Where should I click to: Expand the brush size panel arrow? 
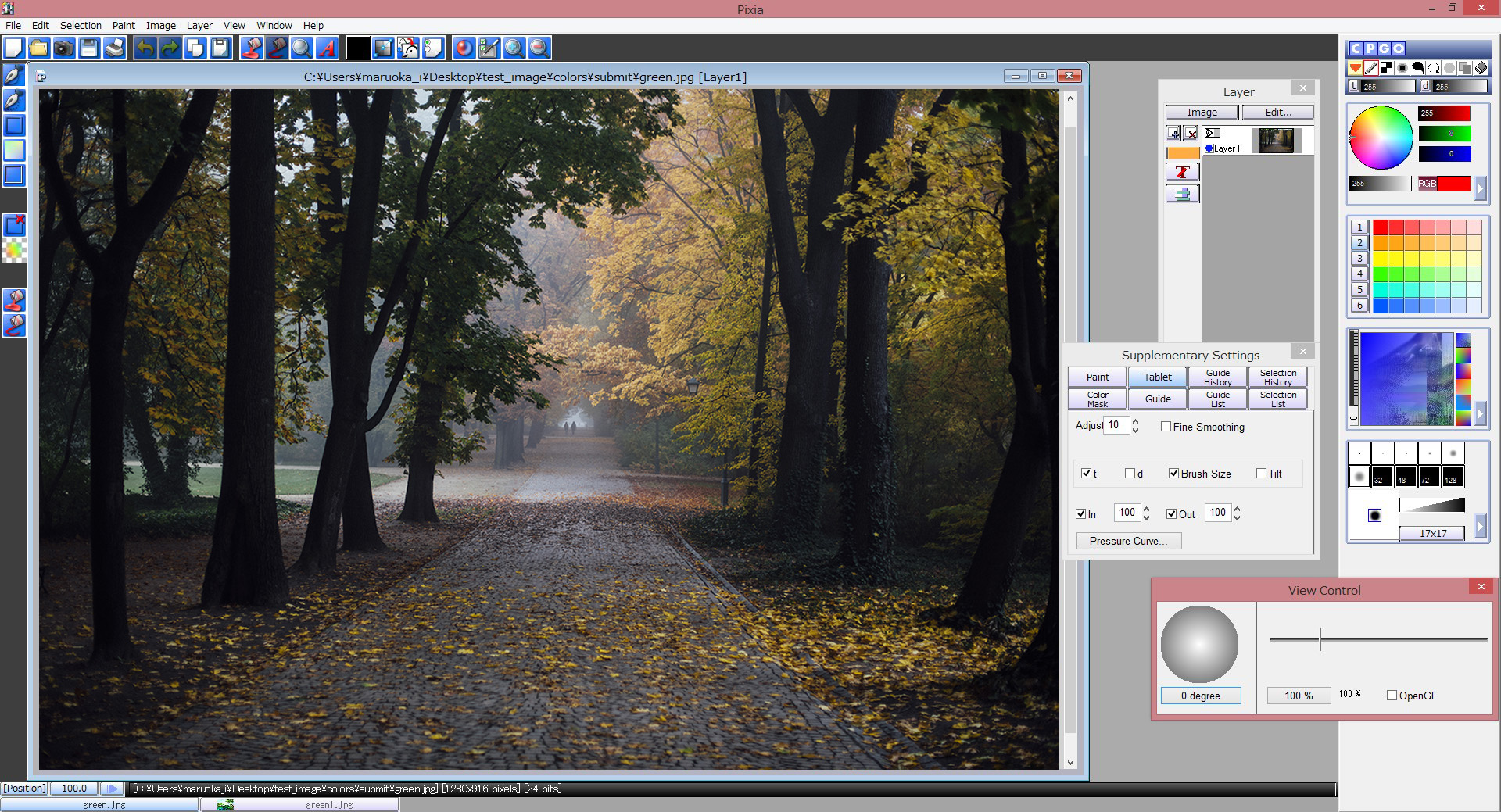coord(1479,527)
